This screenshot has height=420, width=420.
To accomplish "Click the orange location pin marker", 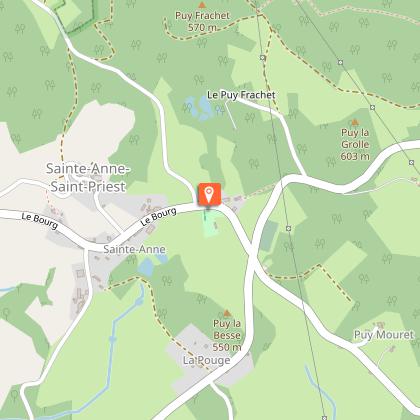I will 209,194.
